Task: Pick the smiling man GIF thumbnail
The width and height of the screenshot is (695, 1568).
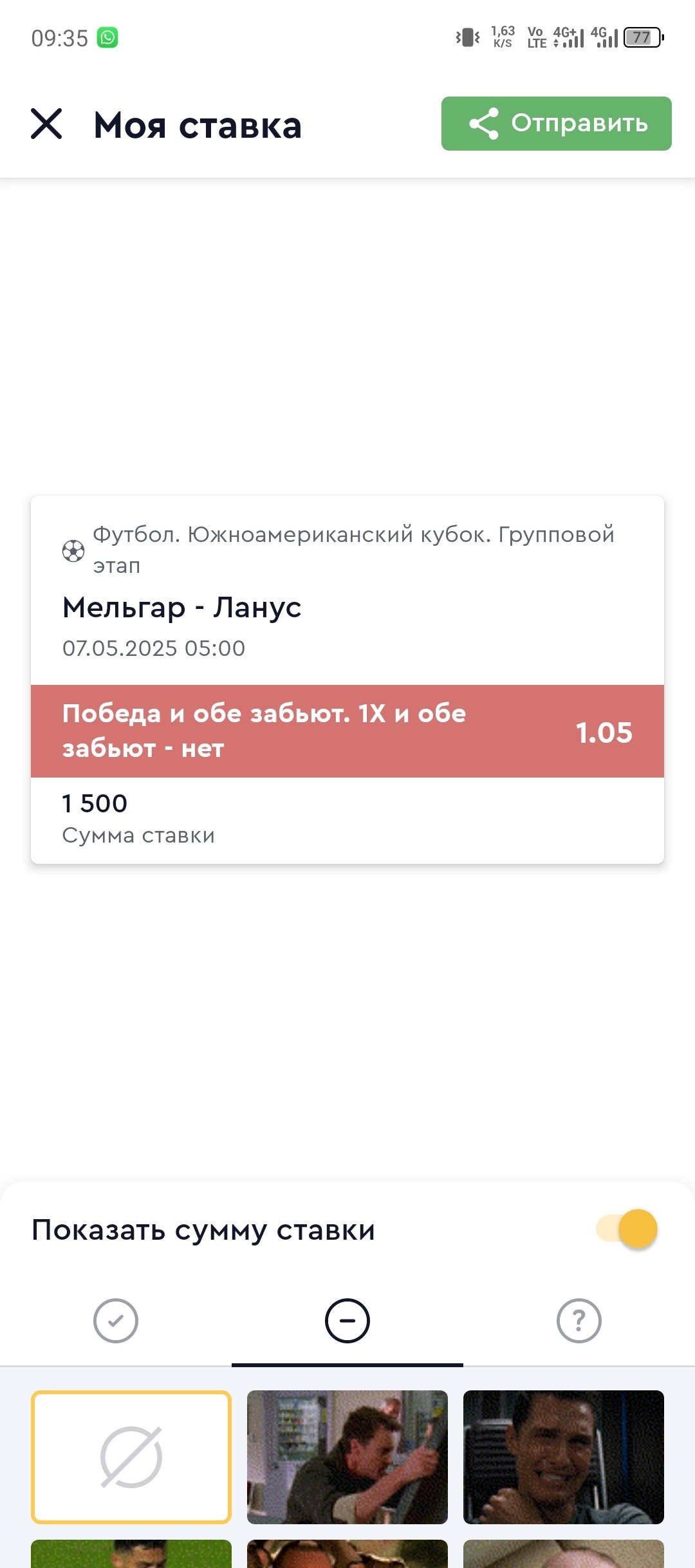Action: coord(564,1457)
